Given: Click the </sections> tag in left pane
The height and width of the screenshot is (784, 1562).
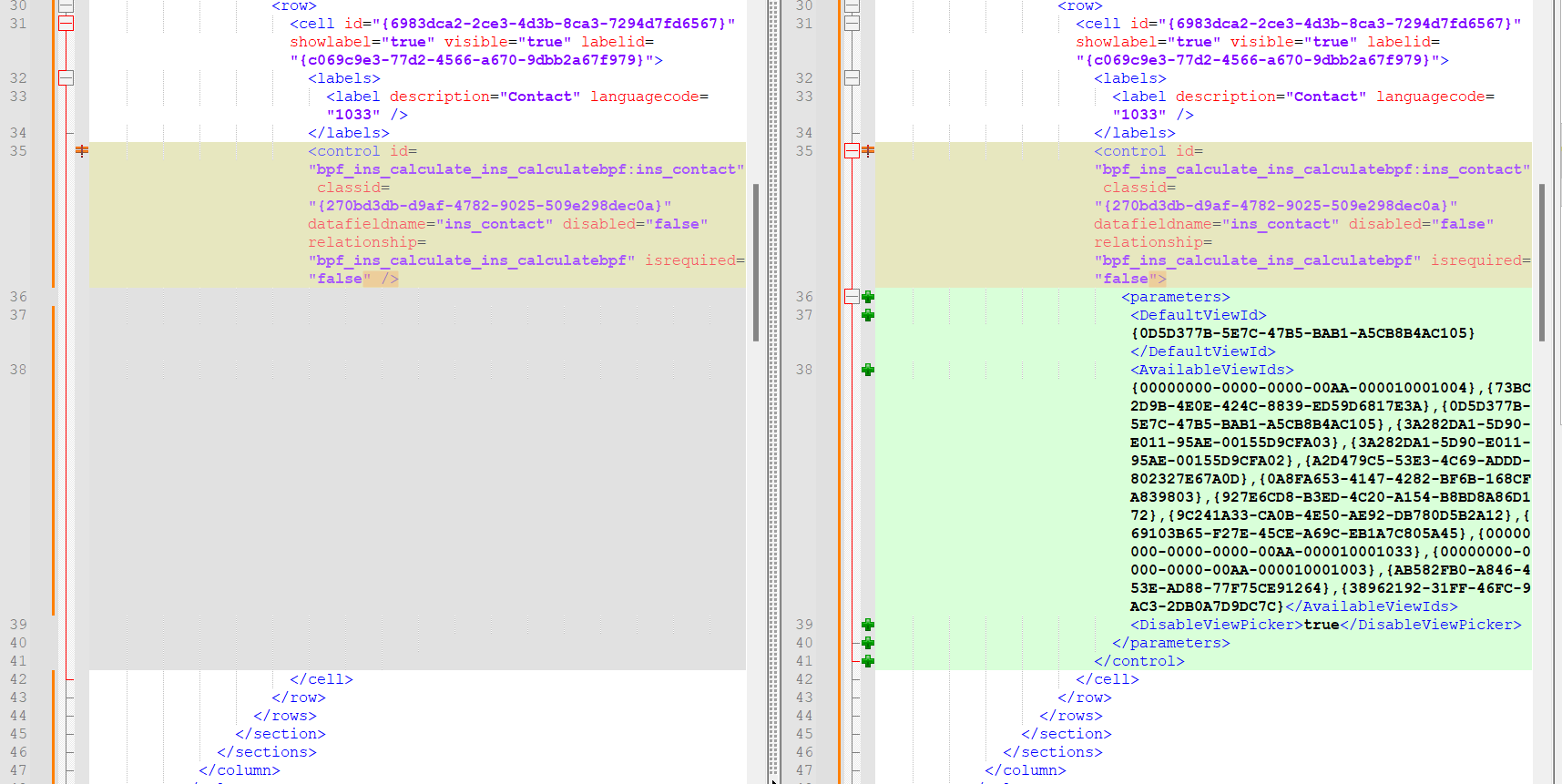Looking at the screenshot, I should (x=267, y=752).
